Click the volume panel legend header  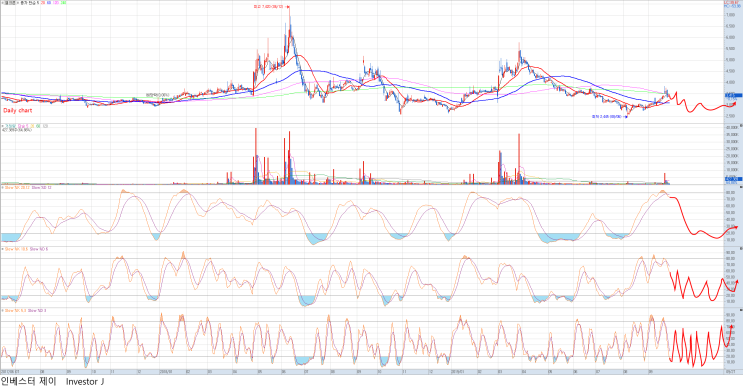tap(25, 126)
